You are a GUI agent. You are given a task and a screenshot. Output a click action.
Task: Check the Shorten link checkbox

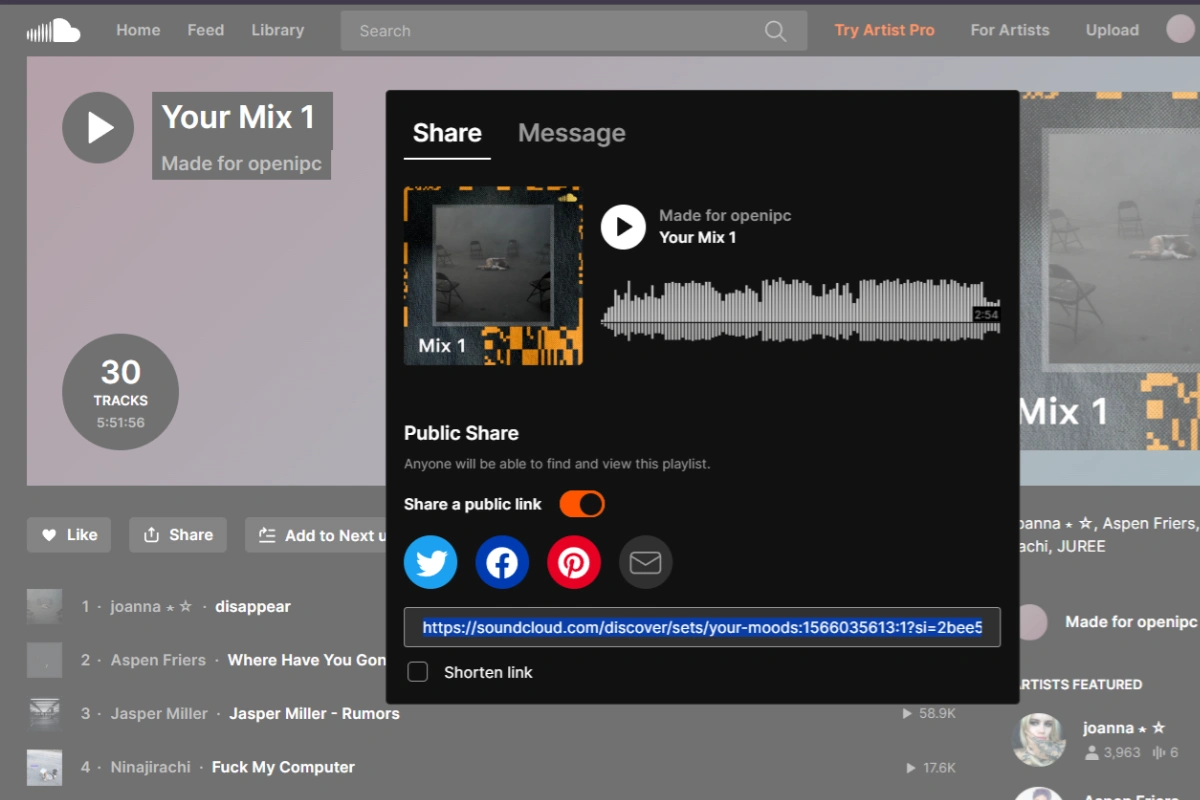pos(418,672)
